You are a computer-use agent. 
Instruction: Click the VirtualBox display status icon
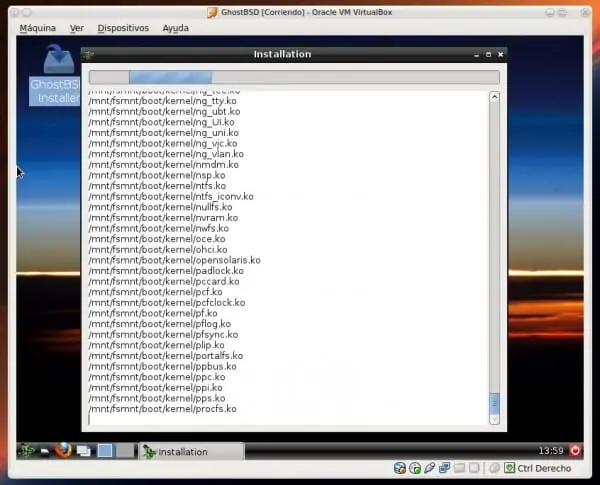pos(474,468)
